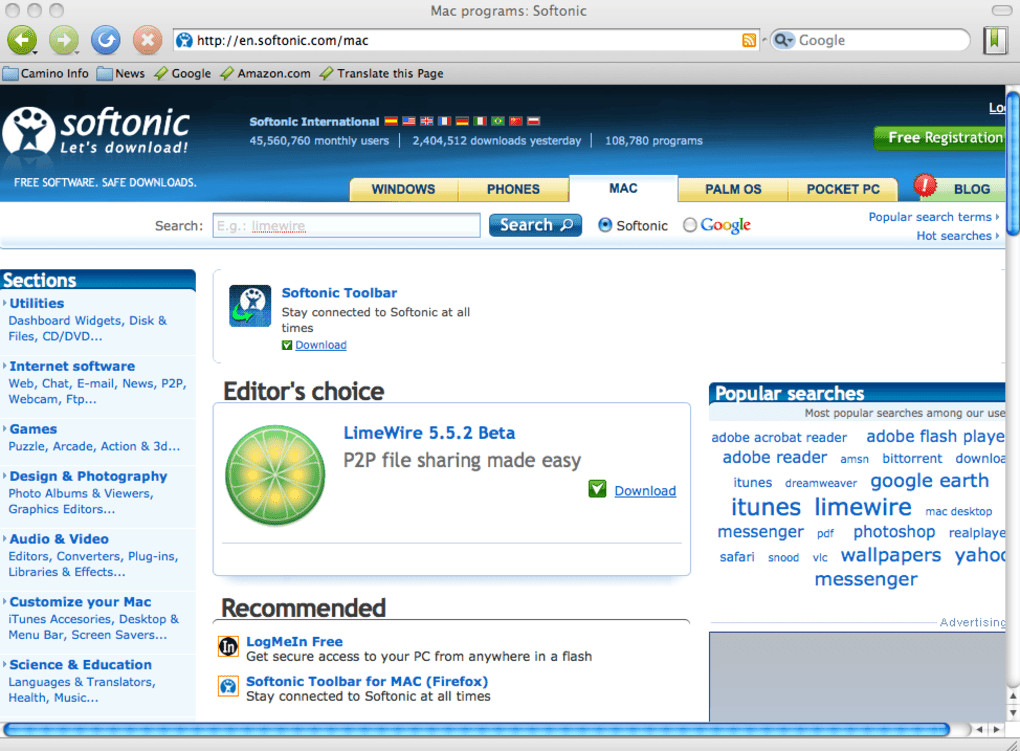Click the LimeWire lime slice icon
Image resolution: width=1020 pixels, height=751 pixels.
(275, 475)
